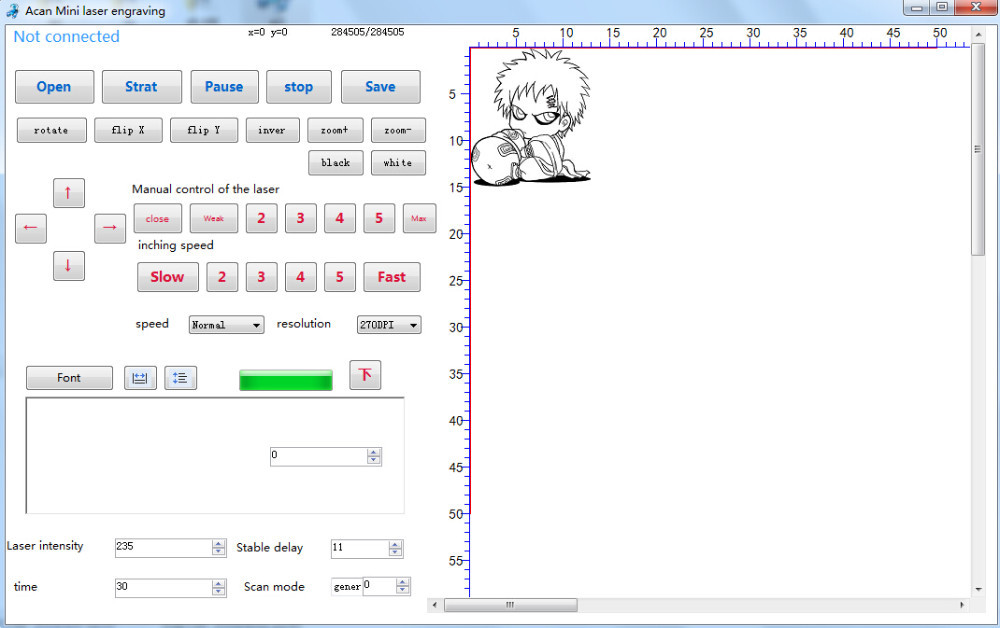This screenshot has height=628, width=1000.
Task: Save the current project
Action: [x=381, y=87]
